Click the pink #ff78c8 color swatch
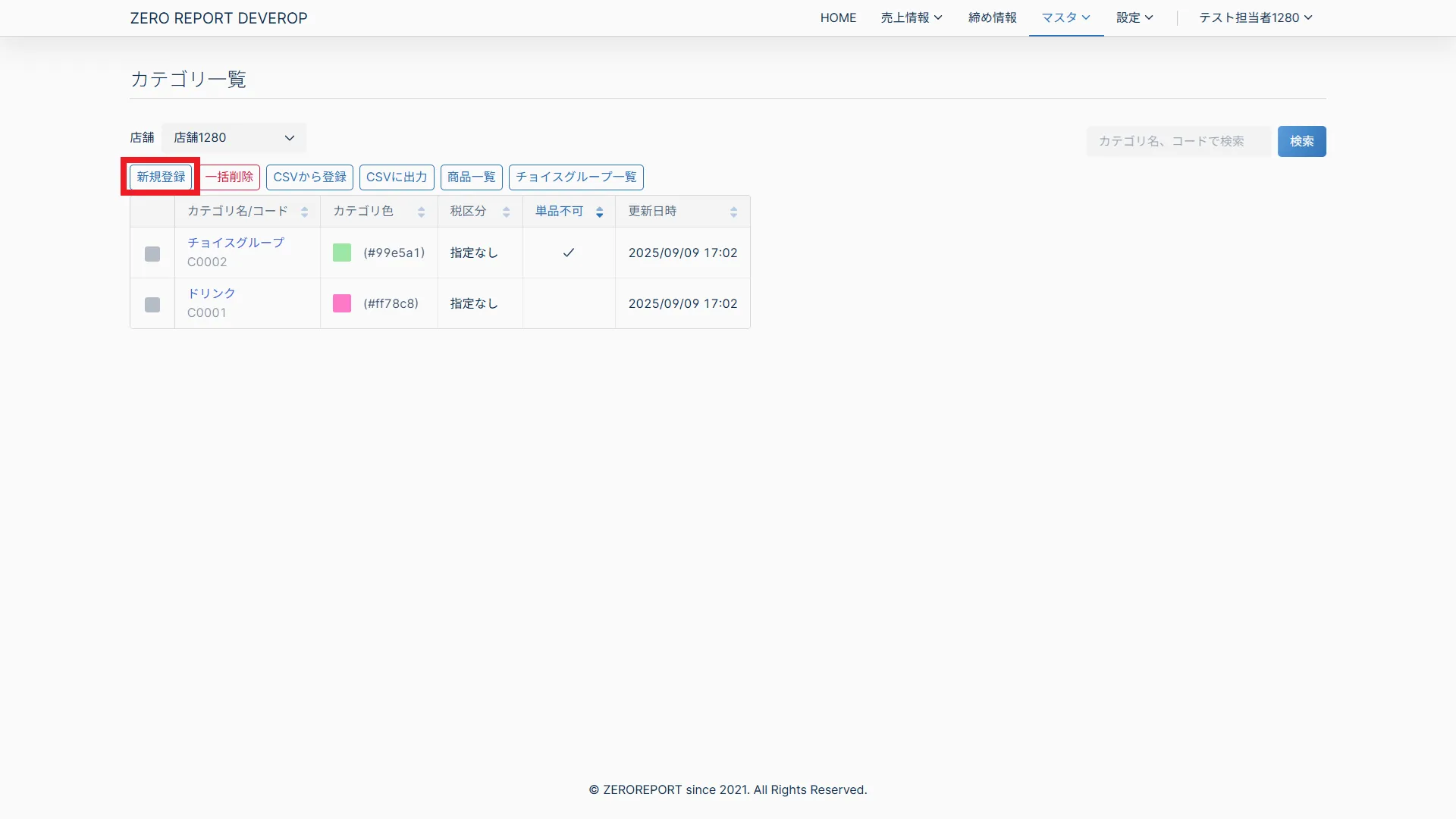Image resolution: width=1456 pixels, height=819 pixels. [x=342, y=303]
